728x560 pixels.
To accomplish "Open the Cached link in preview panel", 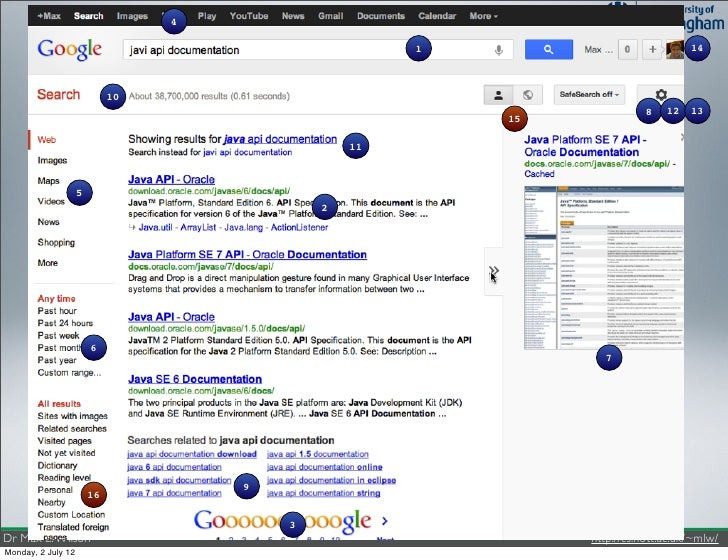I will point(539,174).
